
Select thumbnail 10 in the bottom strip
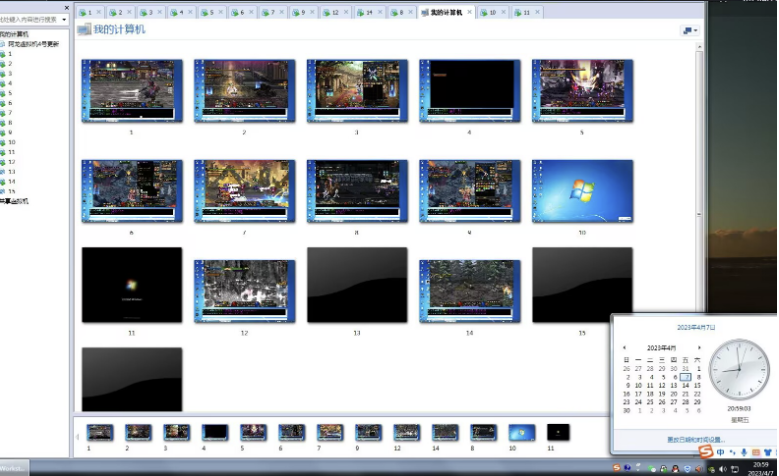[x=522, y=432]
